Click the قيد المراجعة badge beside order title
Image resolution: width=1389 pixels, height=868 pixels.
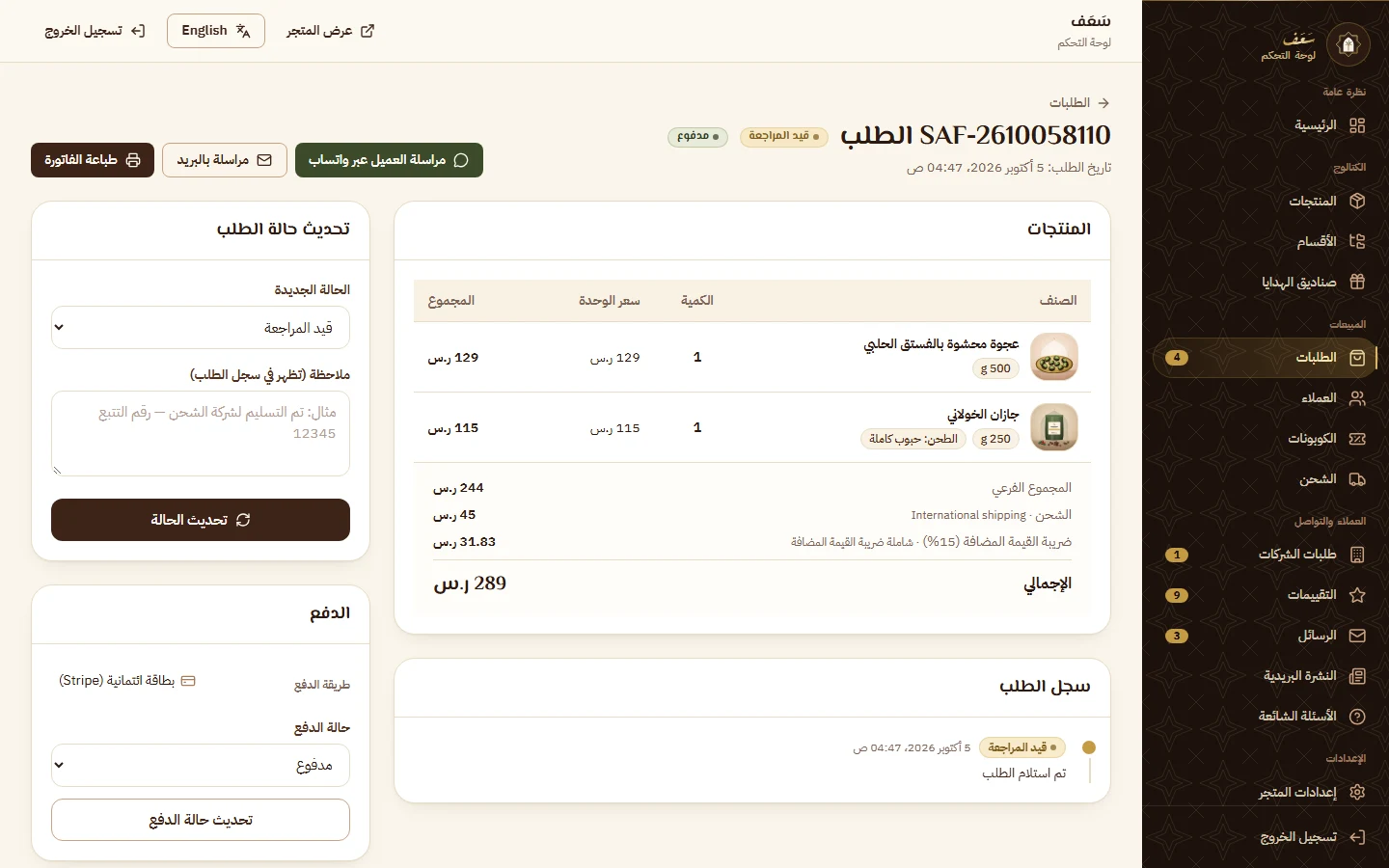(784, 136)
